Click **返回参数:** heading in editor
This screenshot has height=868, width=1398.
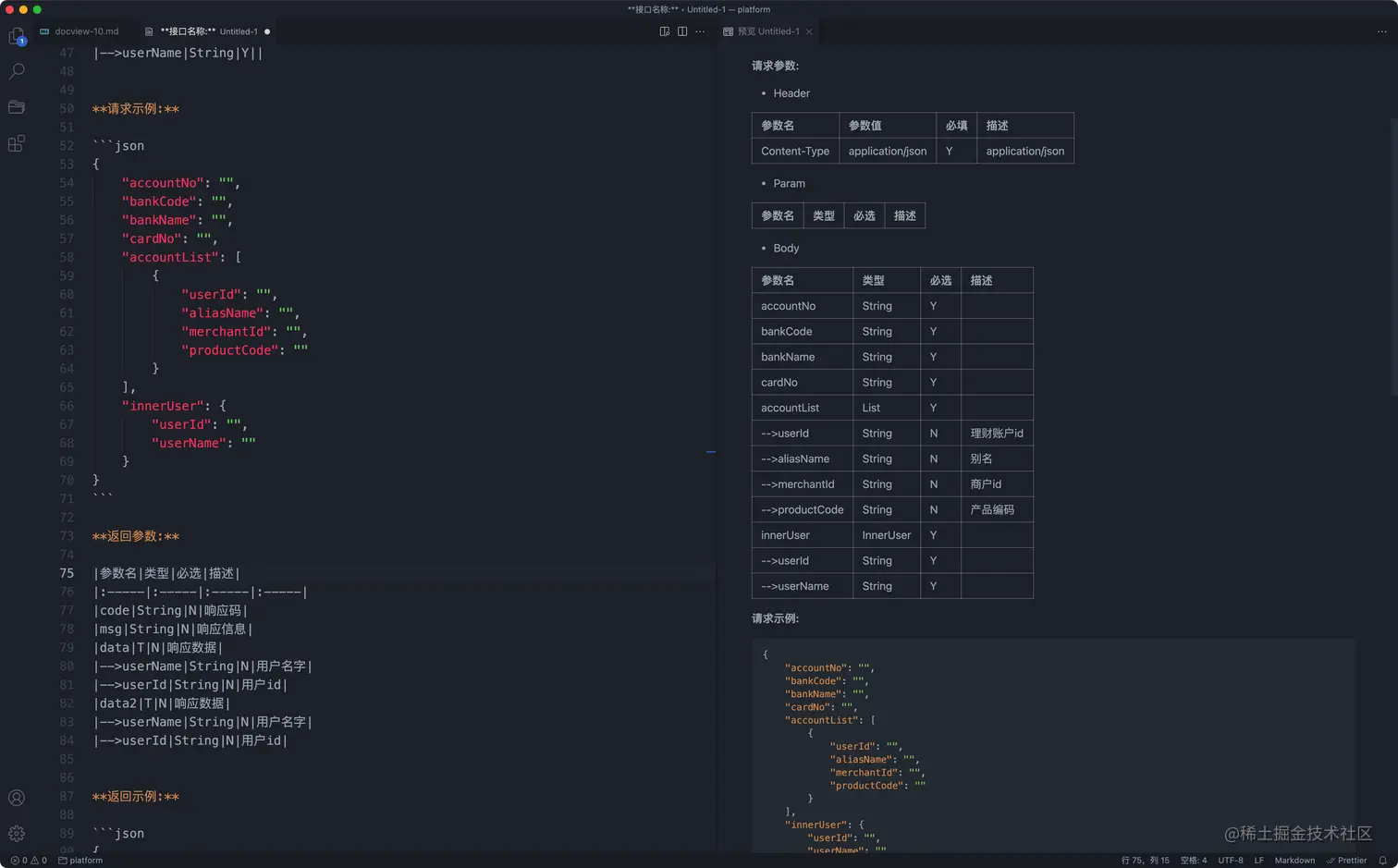(136, 536)
